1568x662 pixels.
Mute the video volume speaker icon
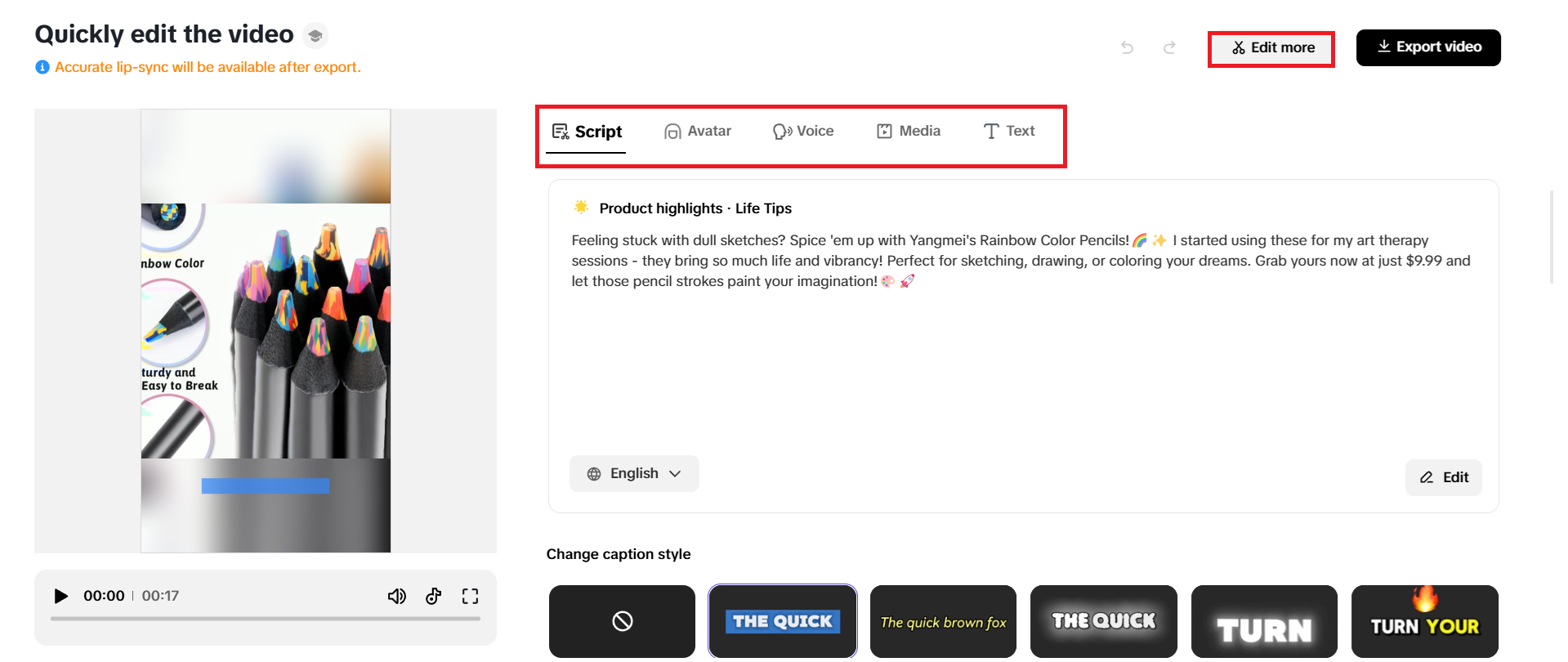pos(397,596)
